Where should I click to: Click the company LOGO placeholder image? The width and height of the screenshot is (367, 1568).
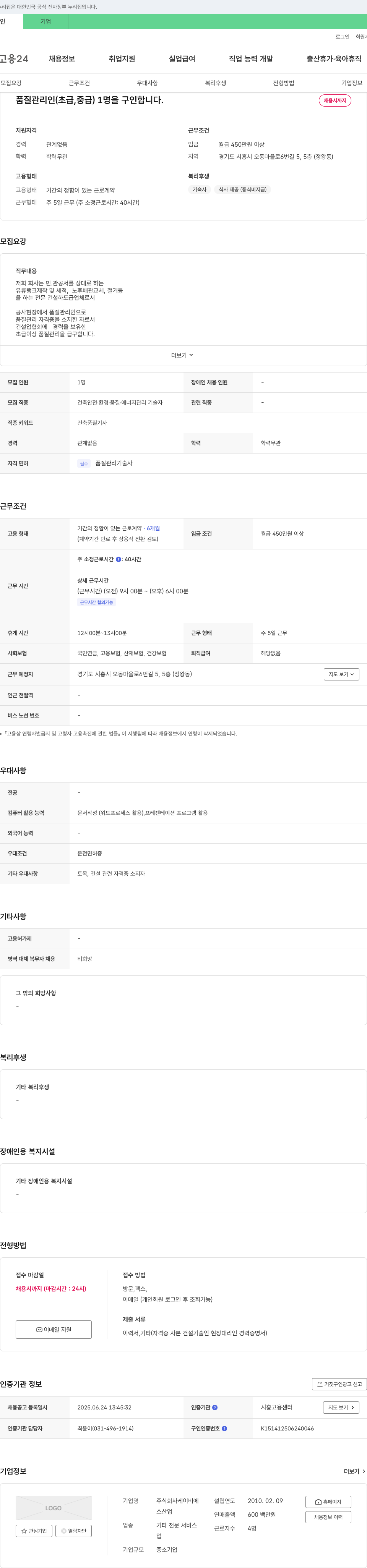54,1508
